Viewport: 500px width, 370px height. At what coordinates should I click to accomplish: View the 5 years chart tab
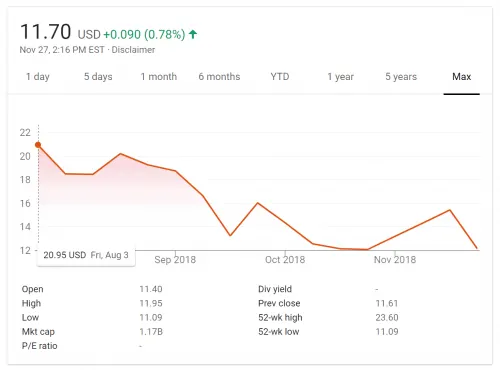(401, 77)
